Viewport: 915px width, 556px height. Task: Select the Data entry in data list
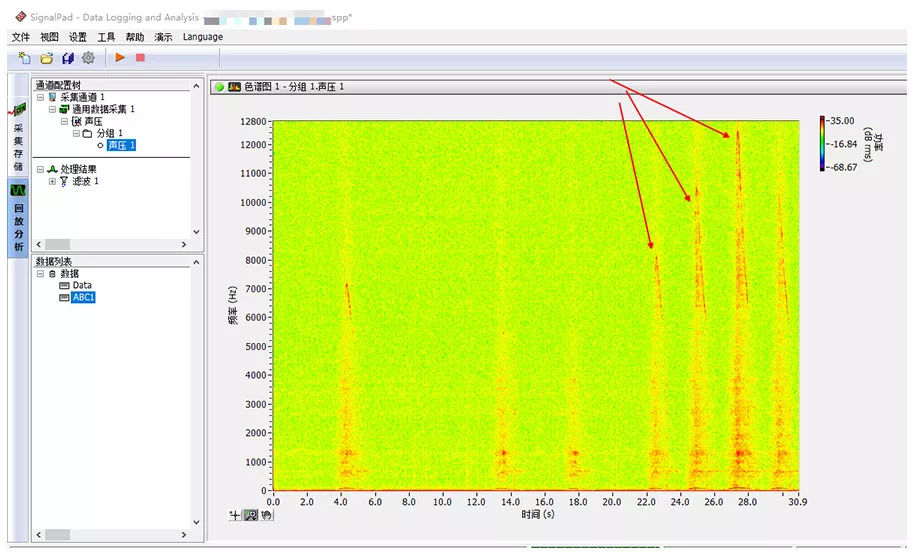(x=82, y=285)
